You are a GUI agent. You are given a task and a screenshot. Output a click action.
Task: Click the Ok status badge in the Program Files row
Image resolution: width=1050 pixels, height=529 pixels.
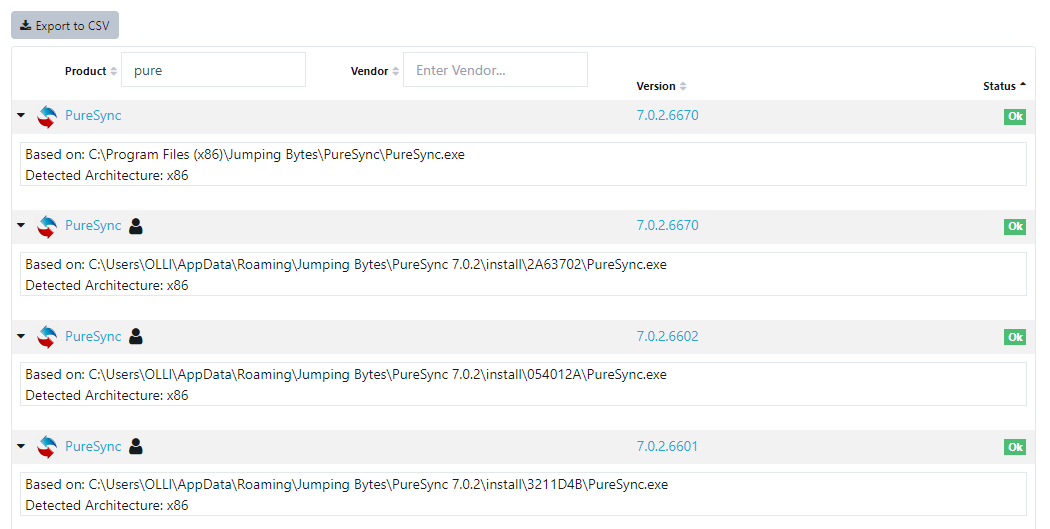(x=1015, y=117)
